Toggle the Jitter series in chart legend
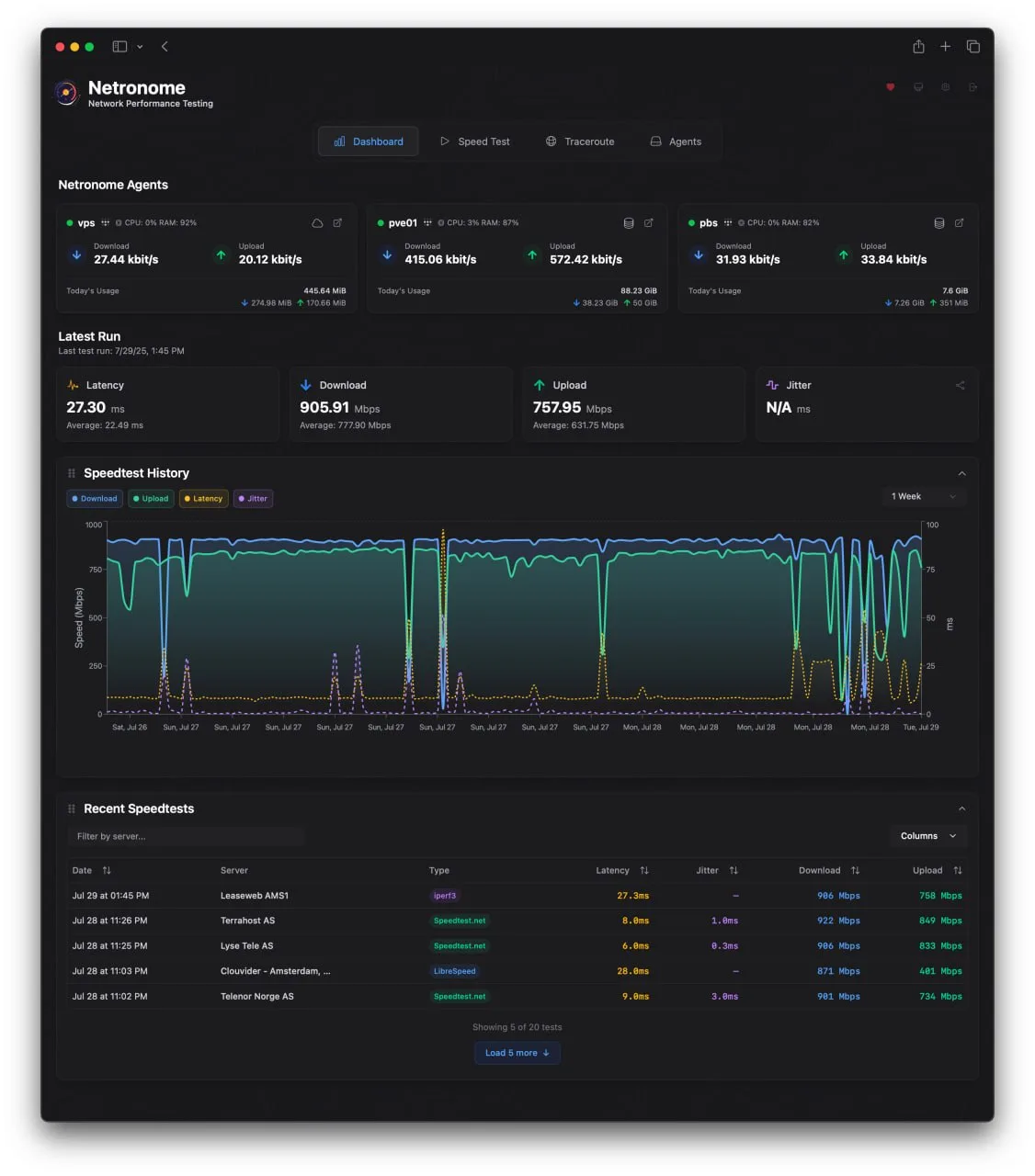Viewport: 1035px width, 1176px height. click(253, 499)
